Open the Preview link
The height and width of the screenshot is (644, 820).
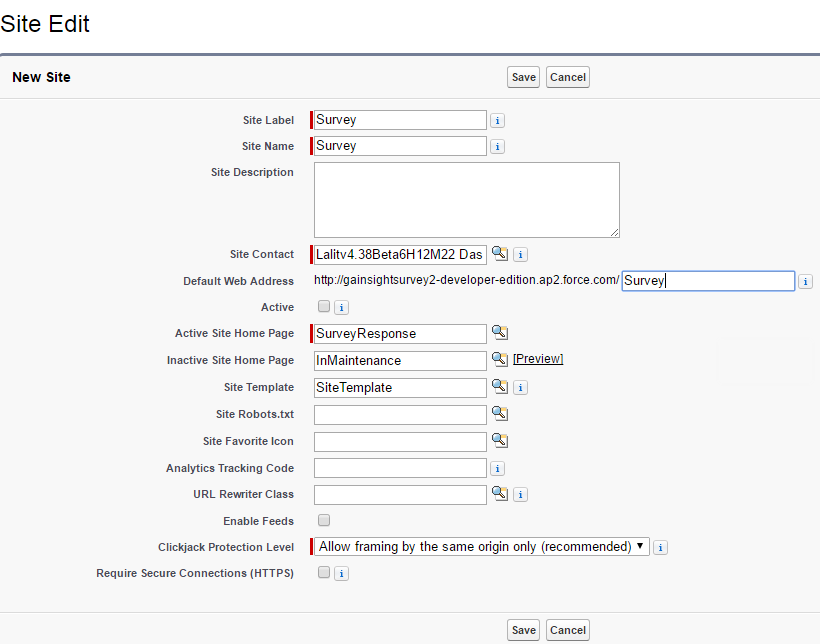[538, 359]
